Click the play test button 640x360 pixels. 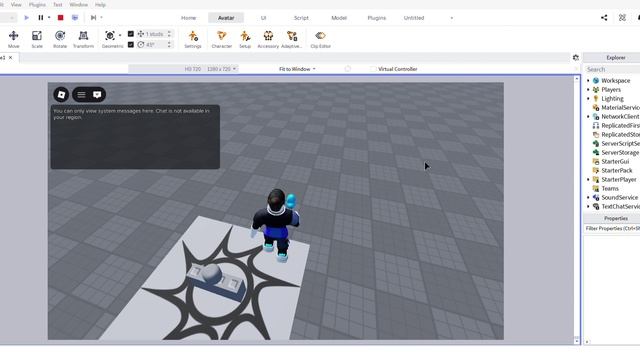[27, 18]
